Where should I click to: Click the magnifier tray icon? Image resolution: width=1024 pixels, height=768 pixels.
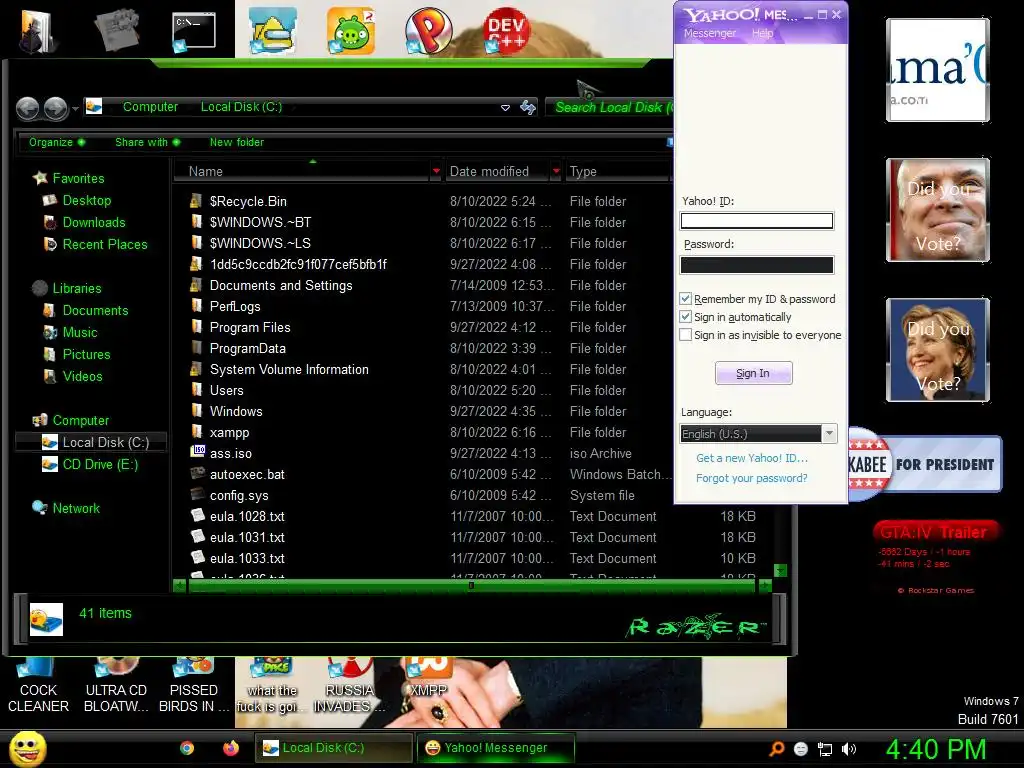776,750
